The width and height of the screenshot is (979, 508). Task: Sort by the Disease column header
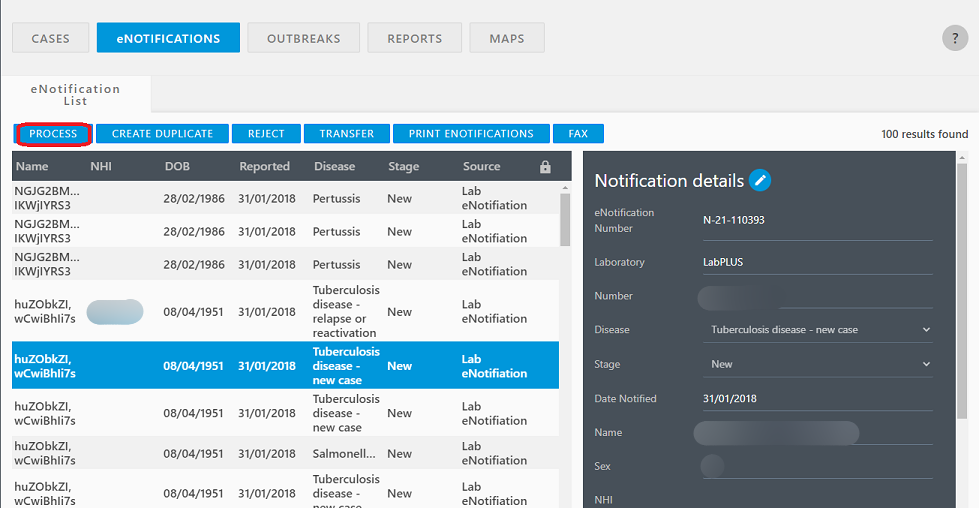coord(335,167)
